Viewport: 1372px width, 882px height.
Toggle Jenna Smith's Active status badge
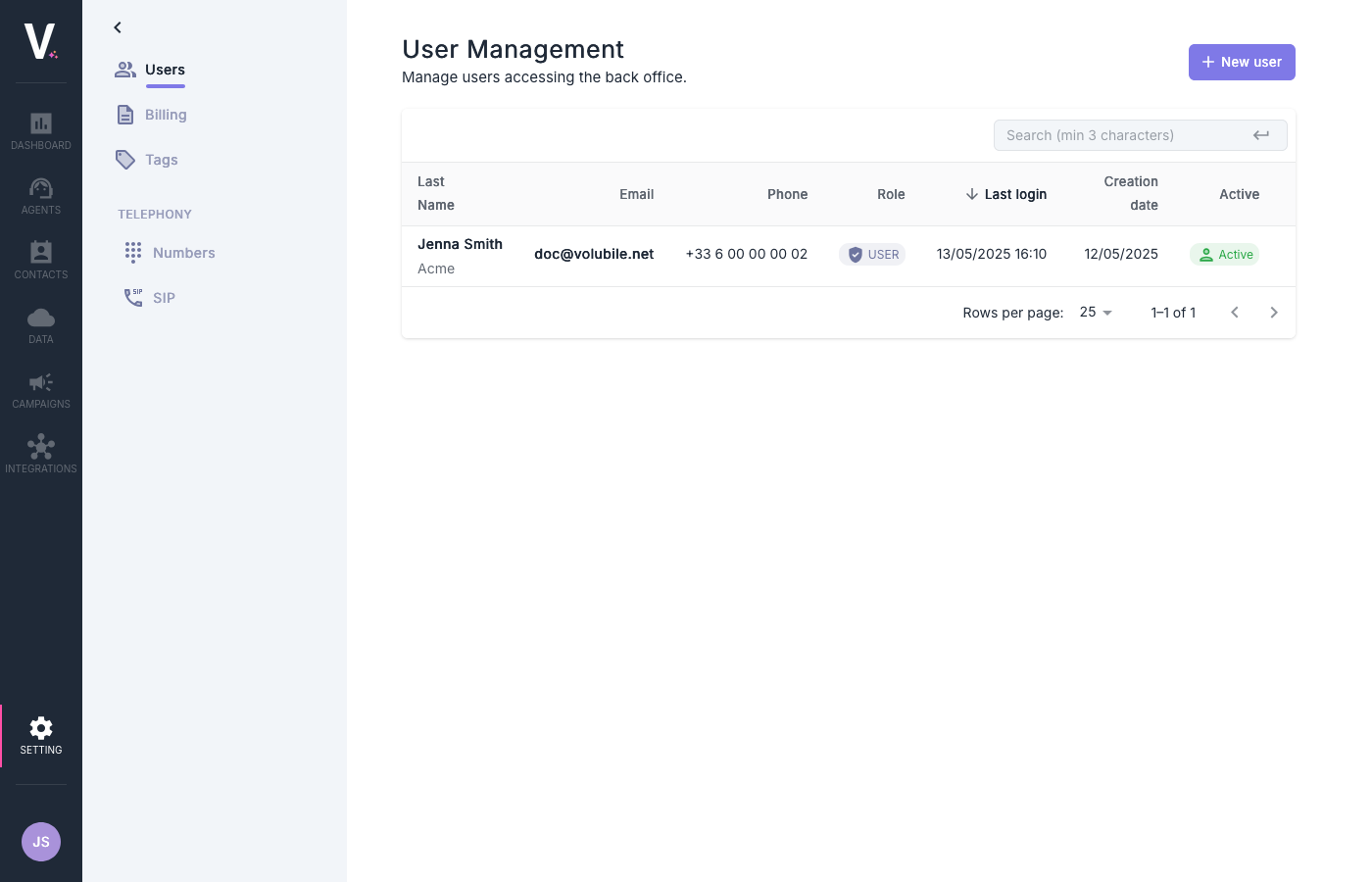click(1224, 254)
